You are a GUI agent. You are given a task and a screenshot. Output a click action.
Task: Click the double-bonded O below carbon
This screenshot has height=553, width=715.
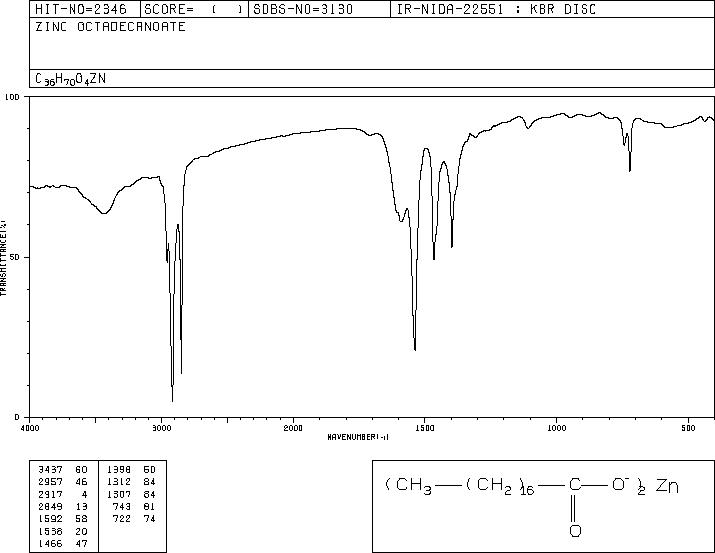click(575, 531)
